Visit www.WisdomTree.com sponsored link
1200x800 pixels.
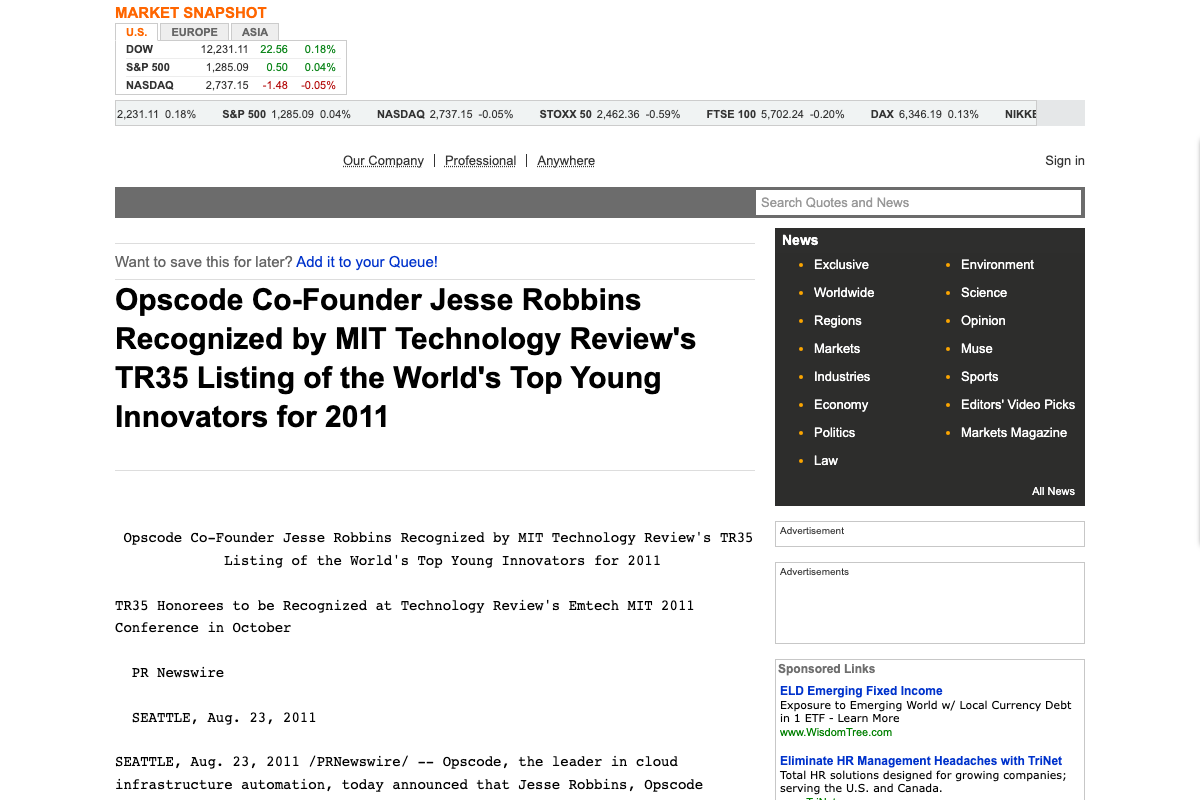tap(834, 732)
